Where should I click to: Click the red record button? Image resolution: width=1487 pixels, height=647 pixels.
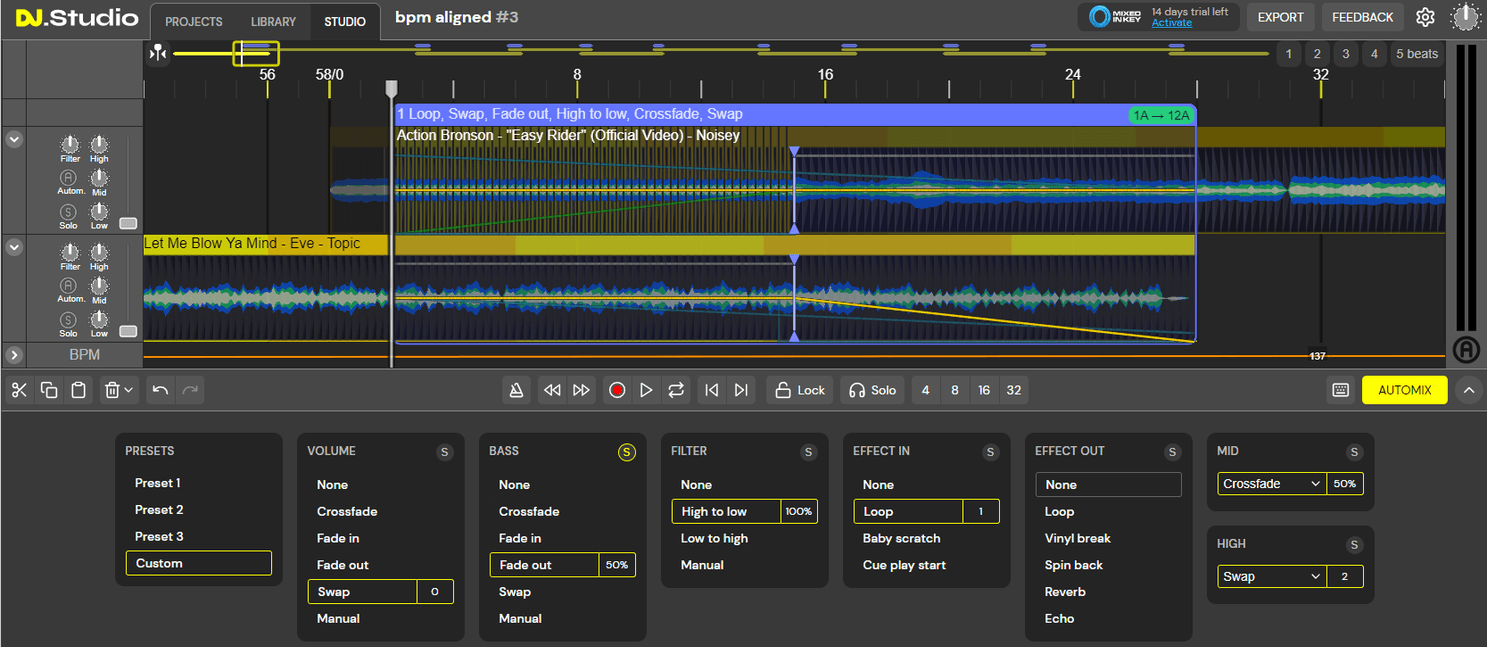617,390
